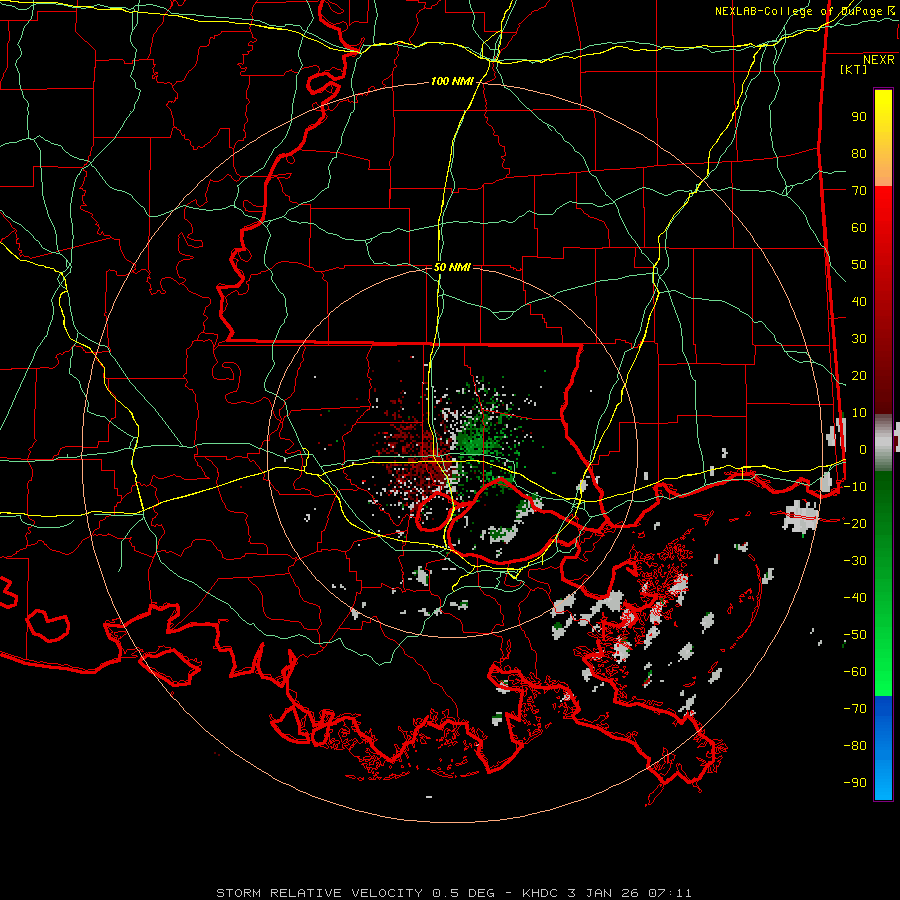The image size is (900, 900).
Task: Click the gray zero-velocity segment of the color bar
Action: (883, 443)
